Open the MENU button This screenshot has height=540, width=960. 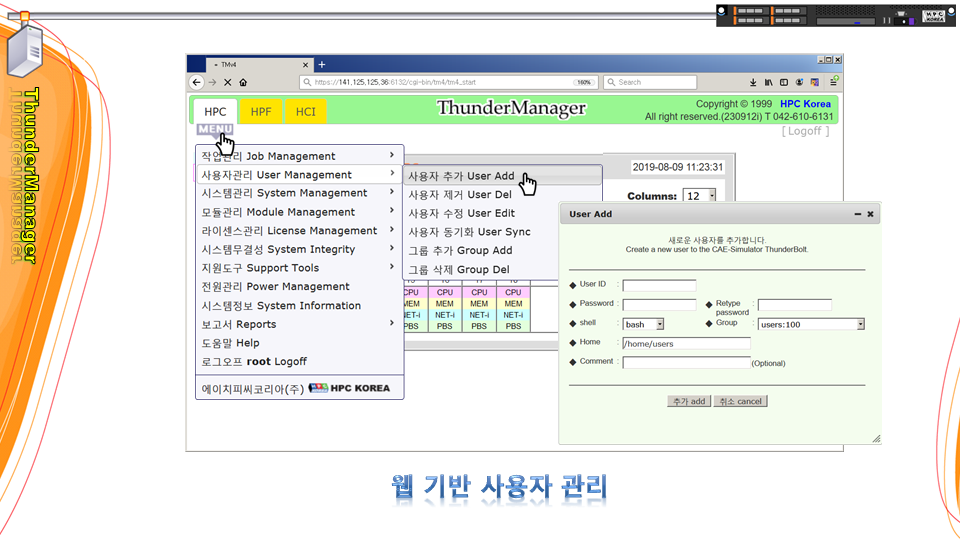[x=215, y=129]
